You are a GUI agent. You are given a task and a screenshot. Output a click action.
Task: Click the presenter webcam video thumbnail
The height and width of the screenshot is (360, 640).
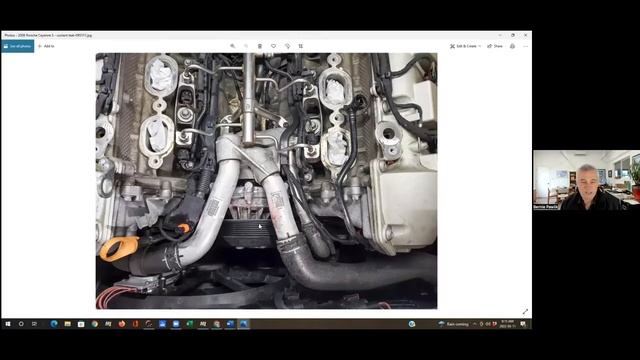(587, 180)
